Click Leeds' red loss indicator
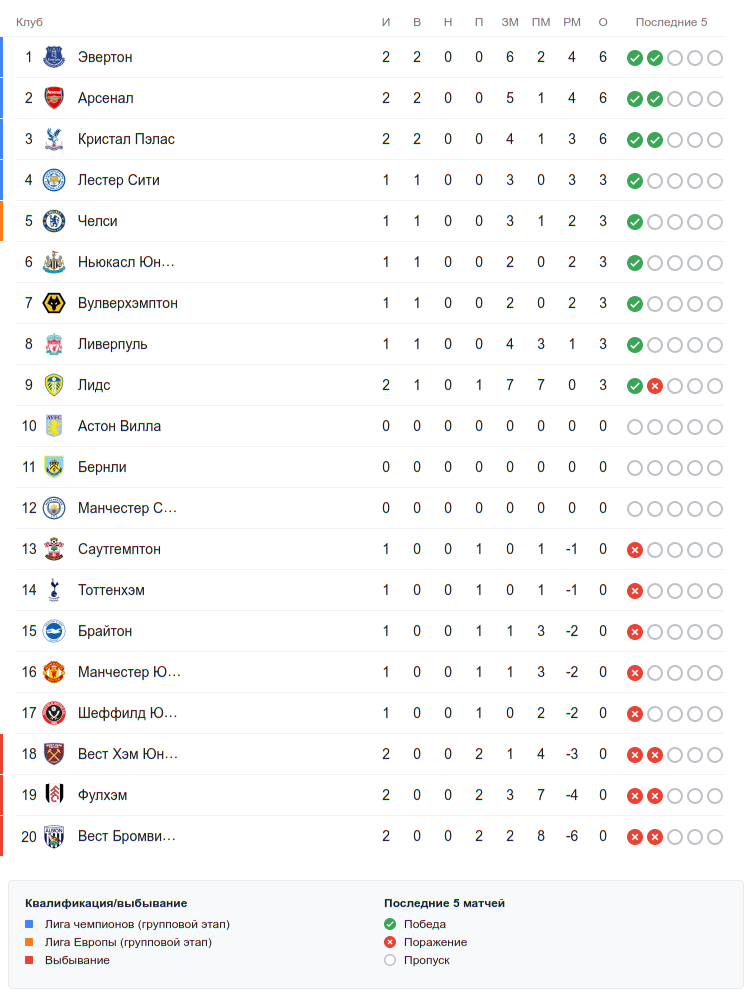Image resolution: width=752 pixels, height=997 pixels. (x=655, y=386)
